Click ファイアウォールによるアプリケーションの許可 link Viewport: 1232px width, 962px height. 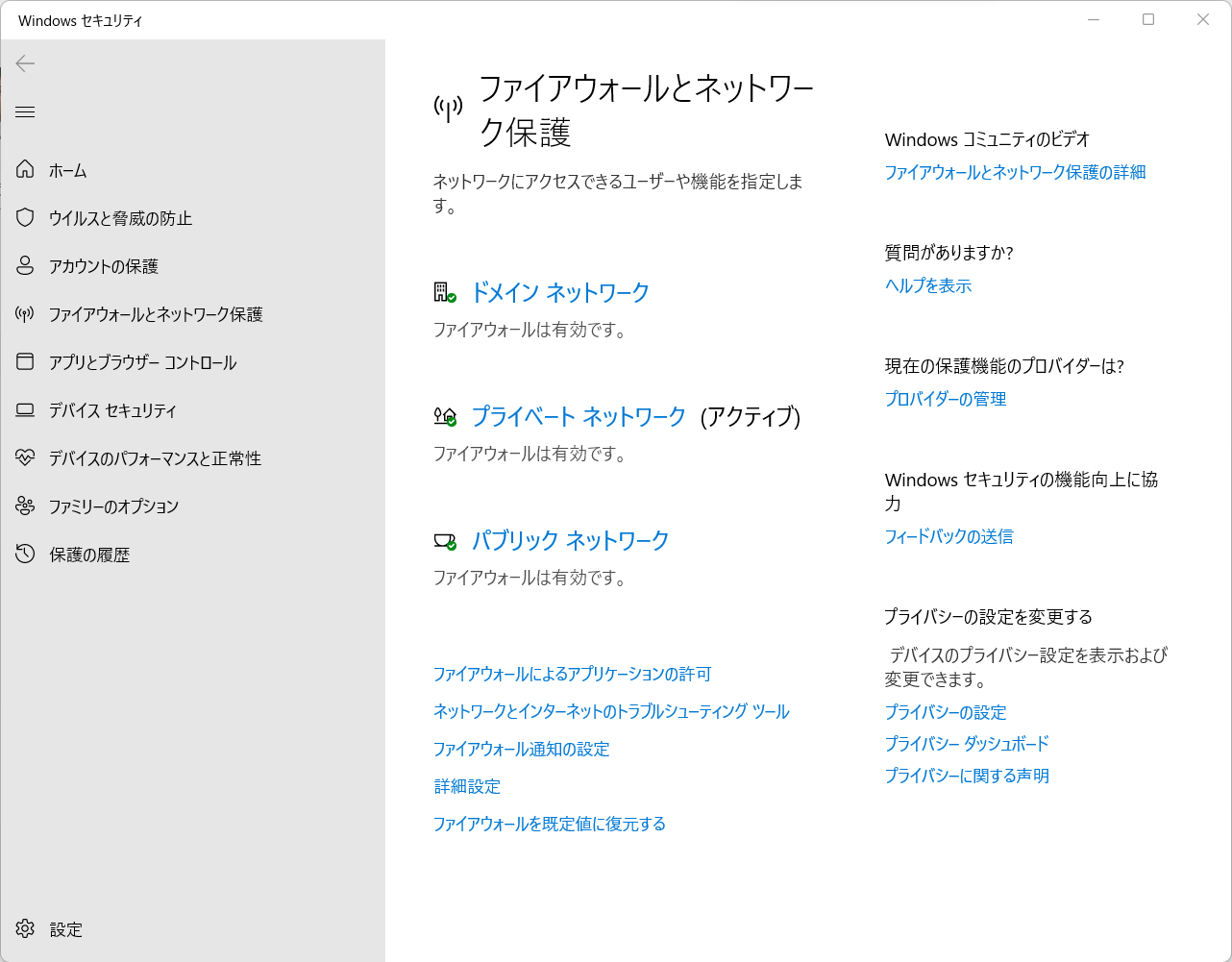[x=572, y=674]
